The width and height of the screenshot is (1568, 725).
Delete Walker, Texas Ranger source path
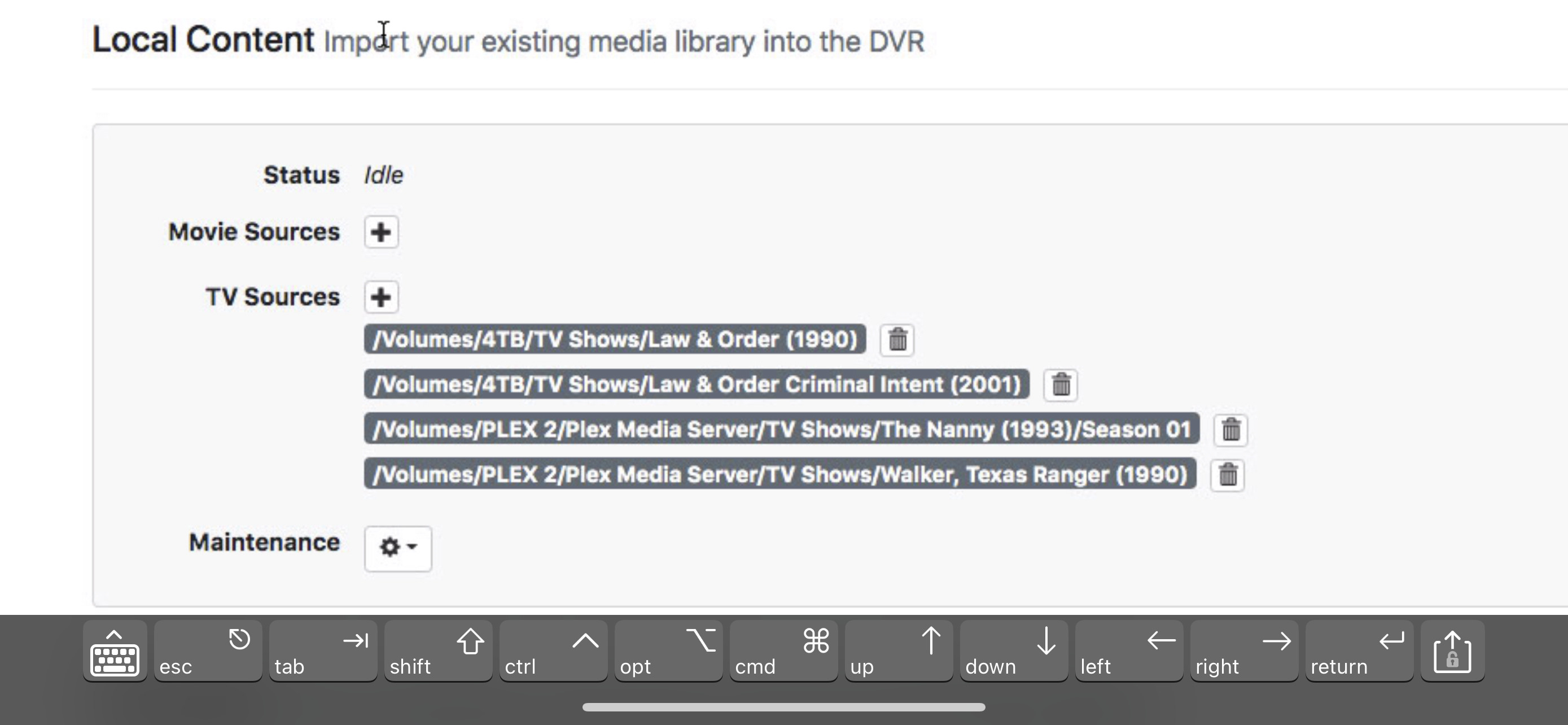pyautogui.click(x=1227, y=475)
